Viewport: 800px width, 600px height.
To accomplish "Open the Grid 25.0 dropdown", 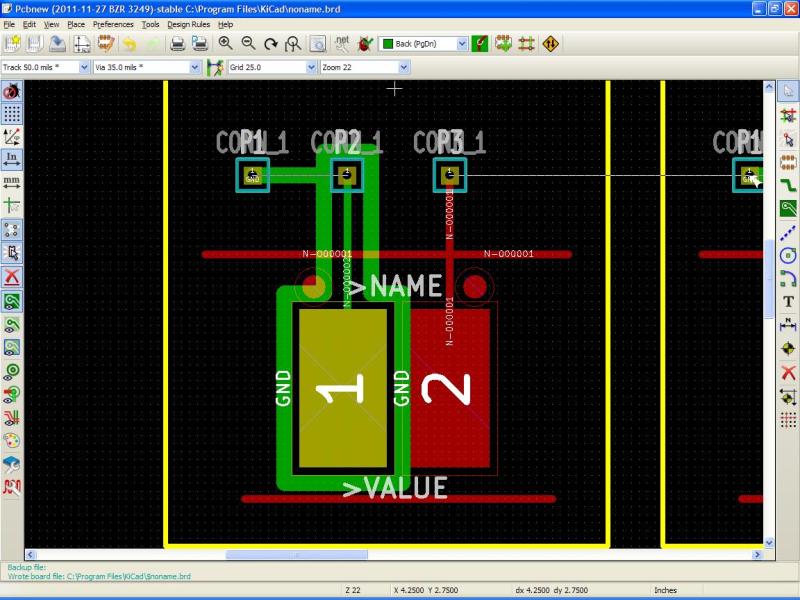I will tap(308, 66).
